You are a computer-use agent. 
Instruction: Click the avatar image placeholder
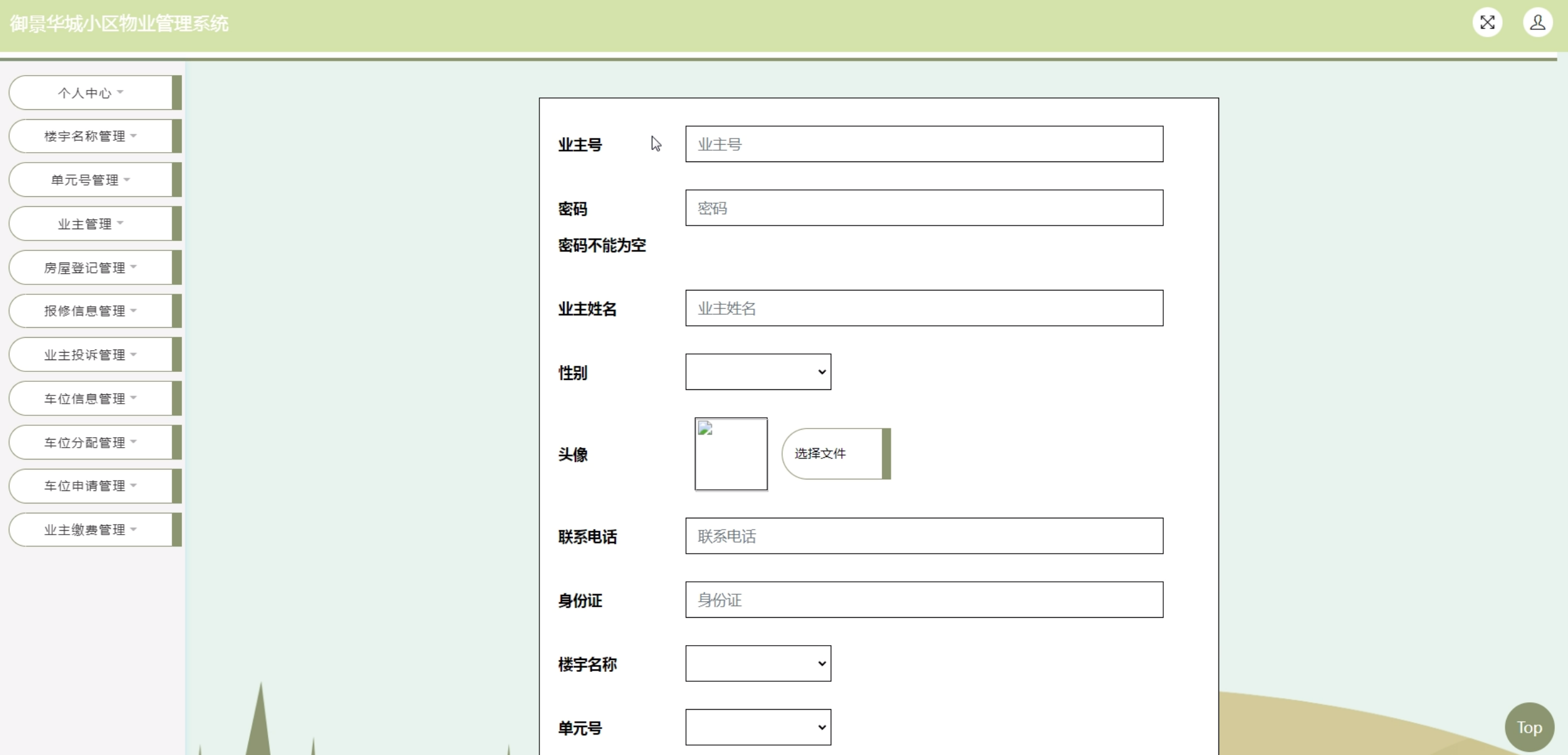point(731,454)
